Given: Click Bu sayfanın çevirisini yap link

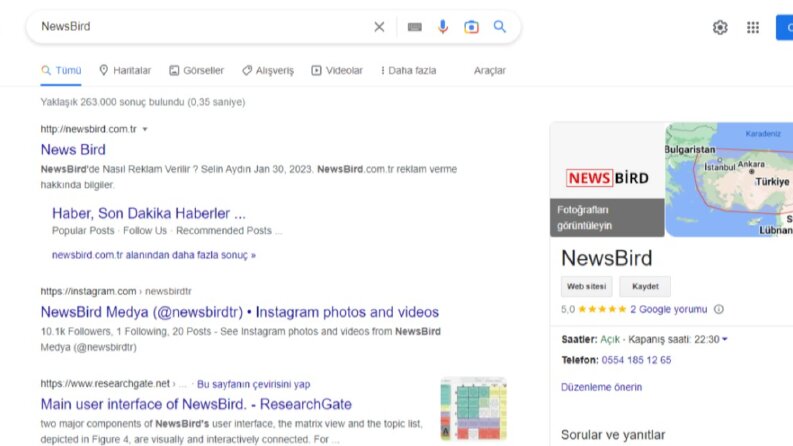Looking at the screenshot, I should tap(253, 384).
